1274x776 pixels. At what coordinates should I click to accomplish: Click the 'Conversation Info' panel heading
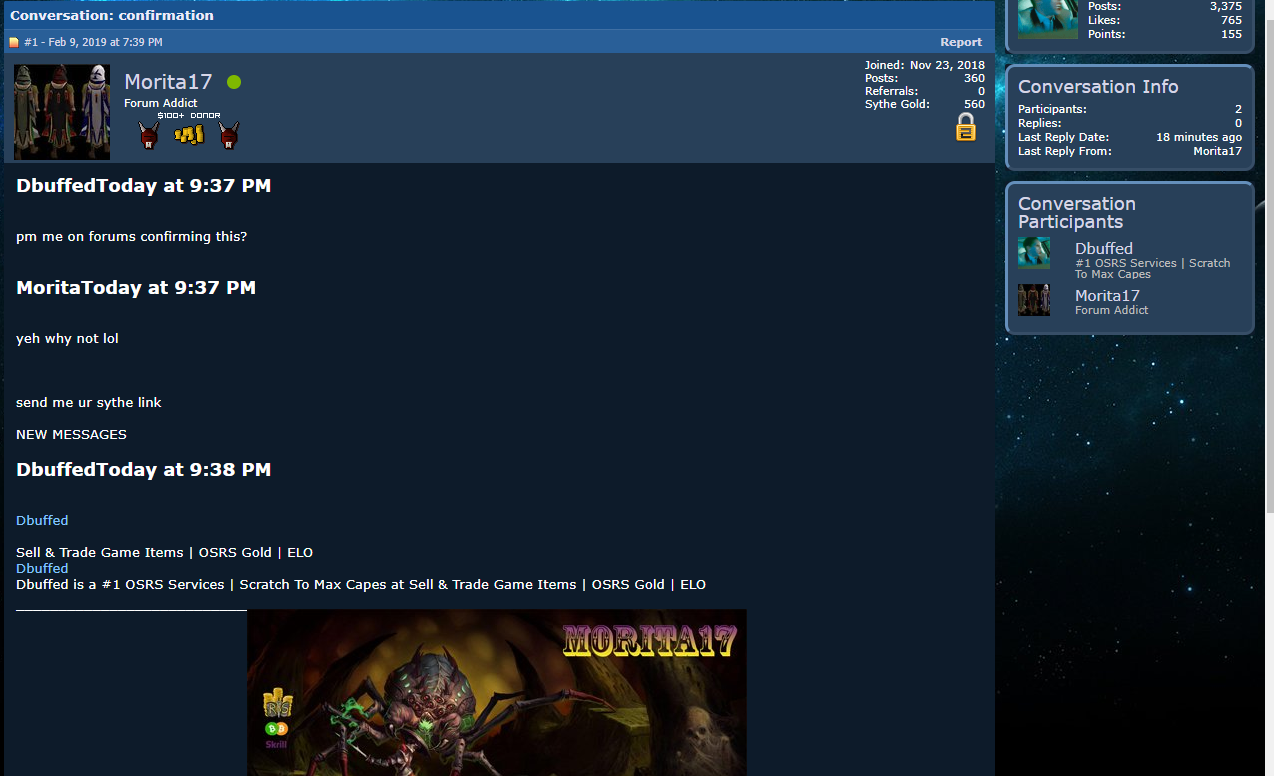click(x=1098, y=87)
